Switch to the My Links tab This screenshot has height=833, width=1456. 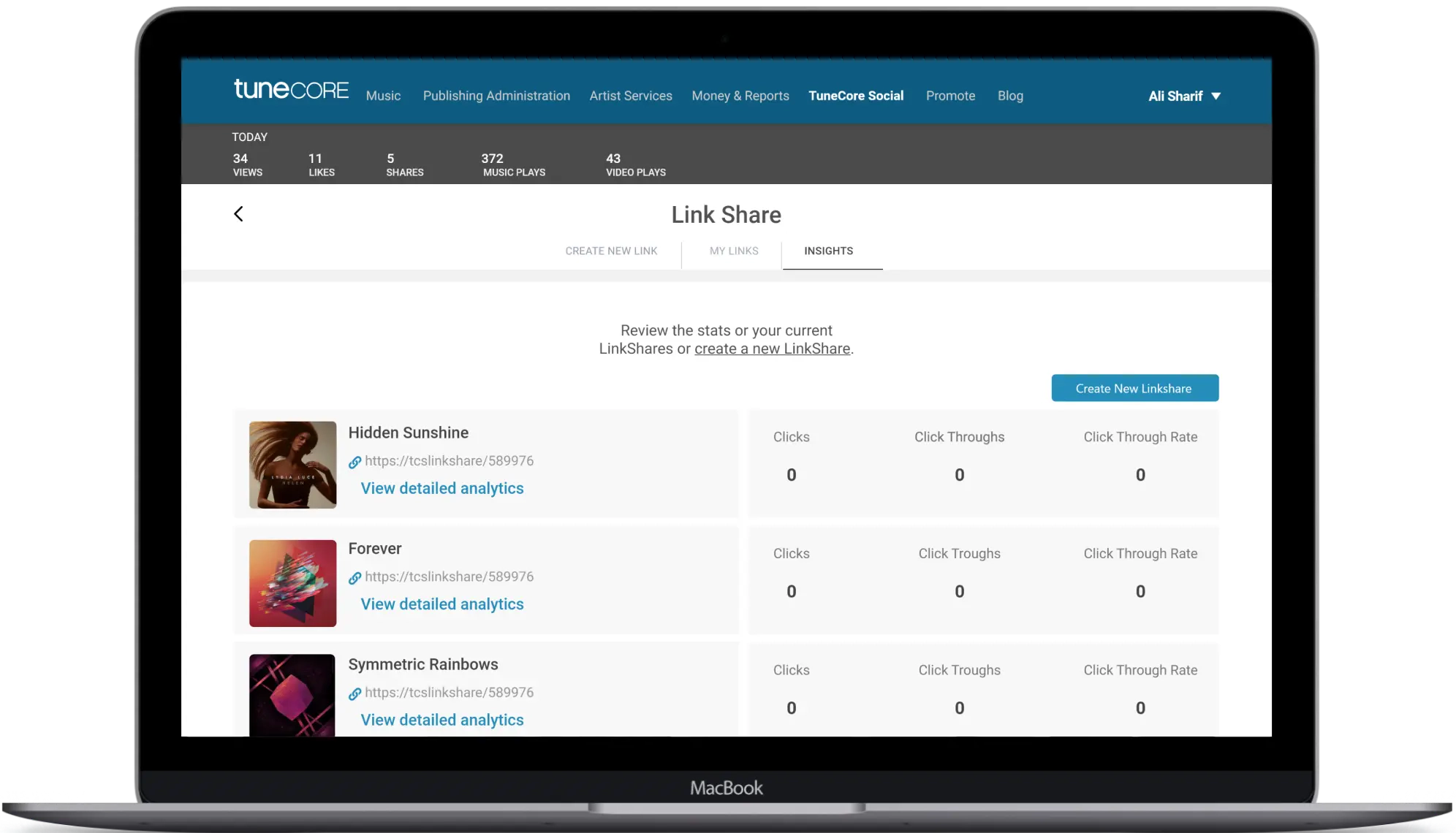point(734,251)
